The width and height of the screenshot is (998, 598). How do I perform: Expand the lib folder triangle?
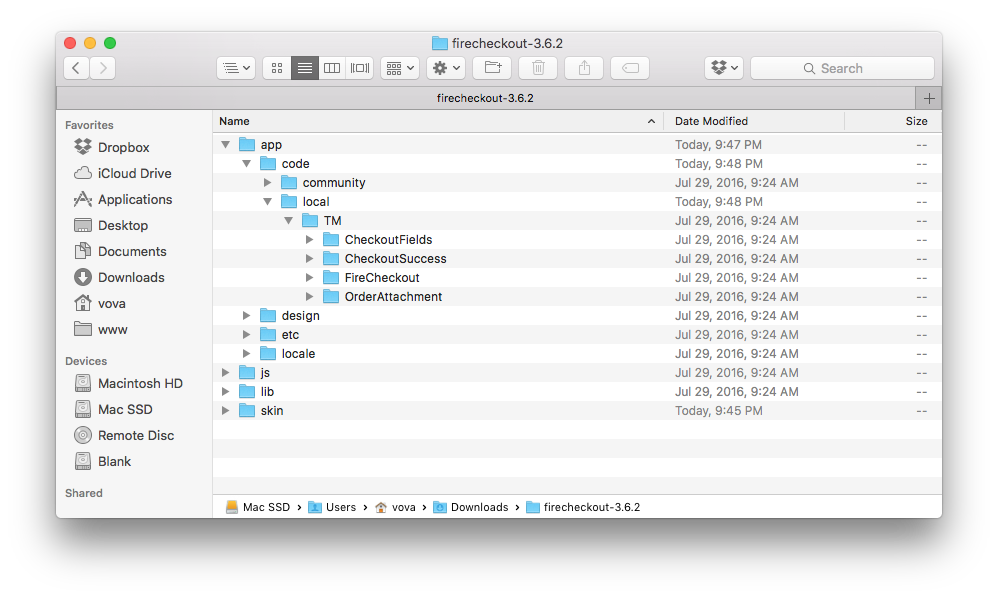(225, 391)
